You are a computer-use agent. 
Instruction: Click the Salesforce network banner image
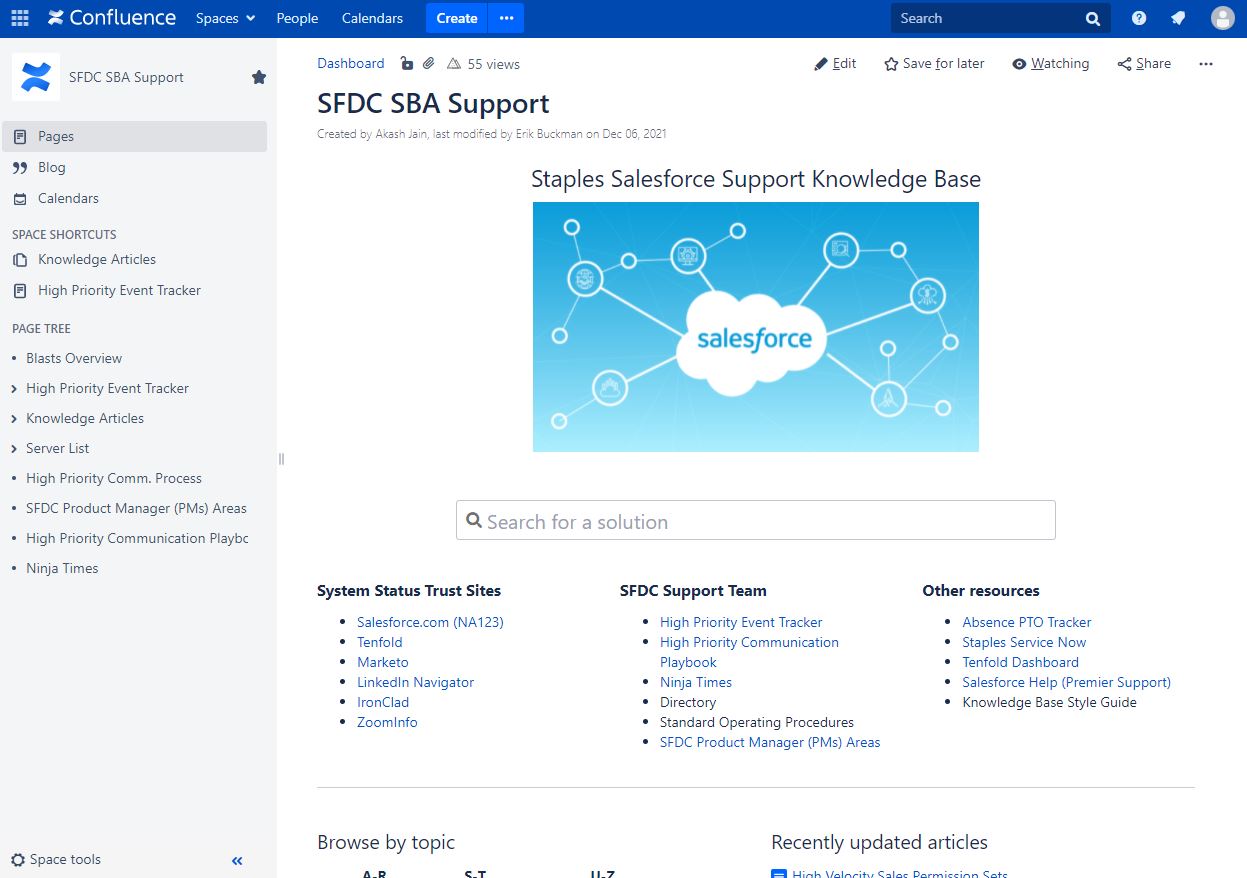(x=756, y=327)
